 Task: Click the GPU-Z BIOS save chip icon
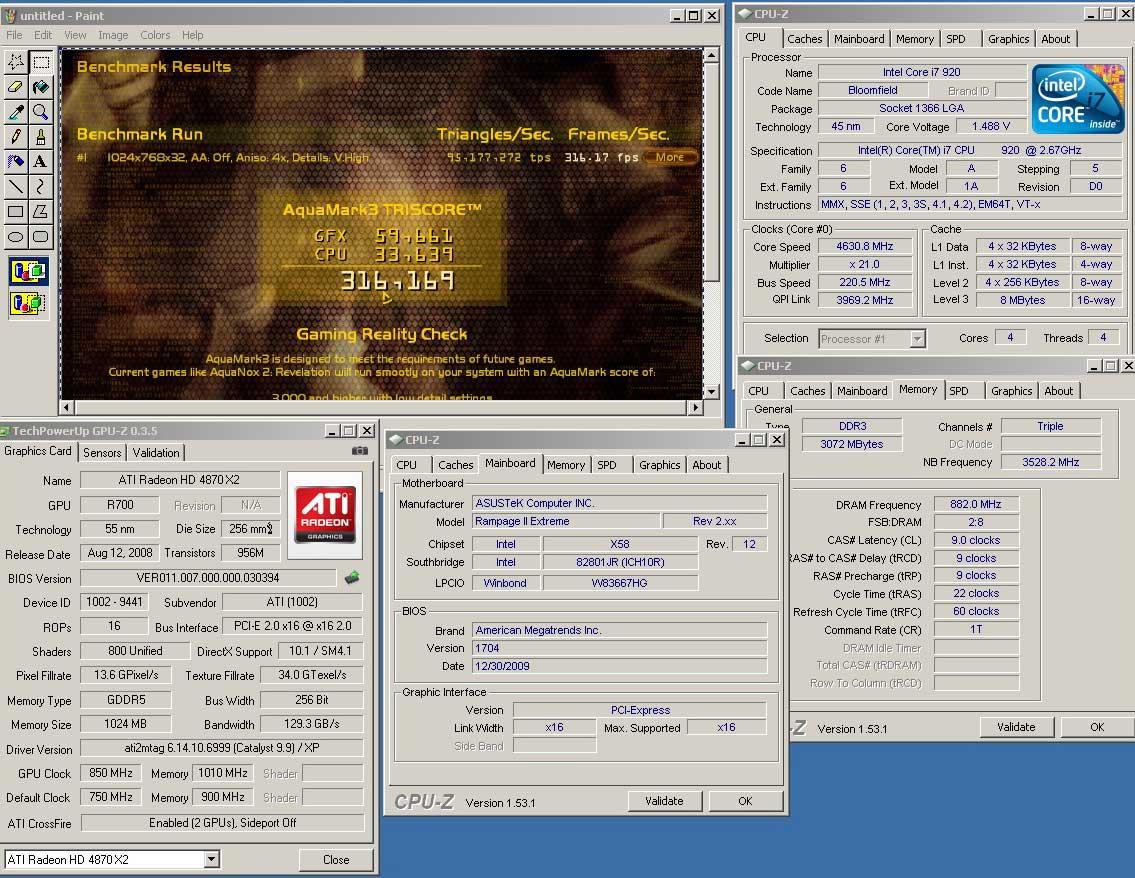coord(352,578)
